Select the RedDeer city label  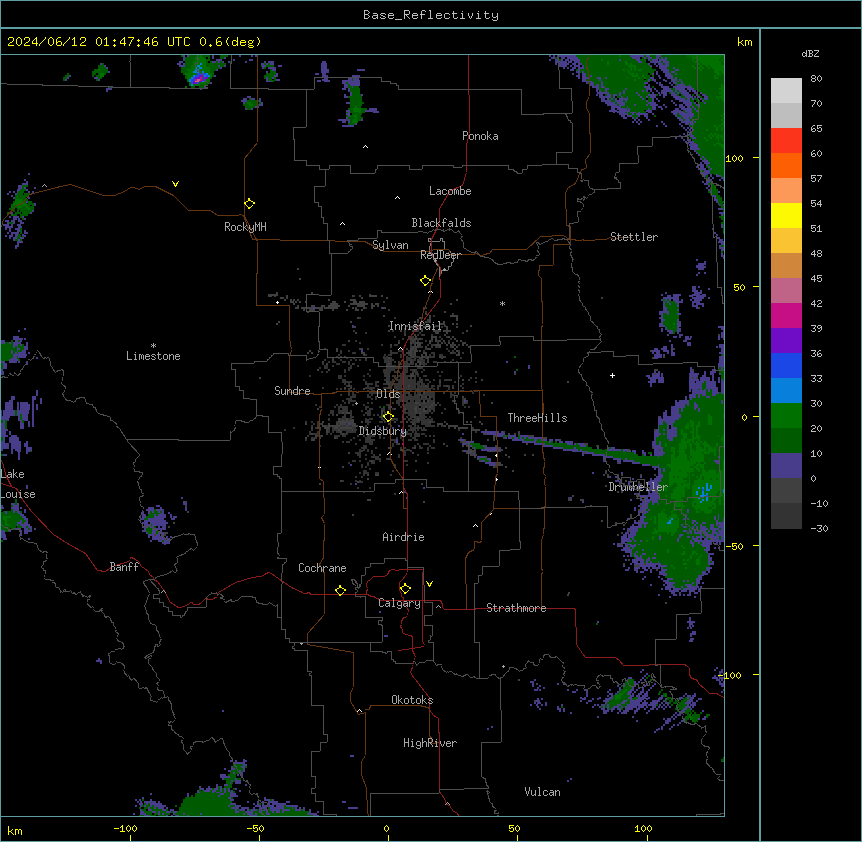point(440,255)
